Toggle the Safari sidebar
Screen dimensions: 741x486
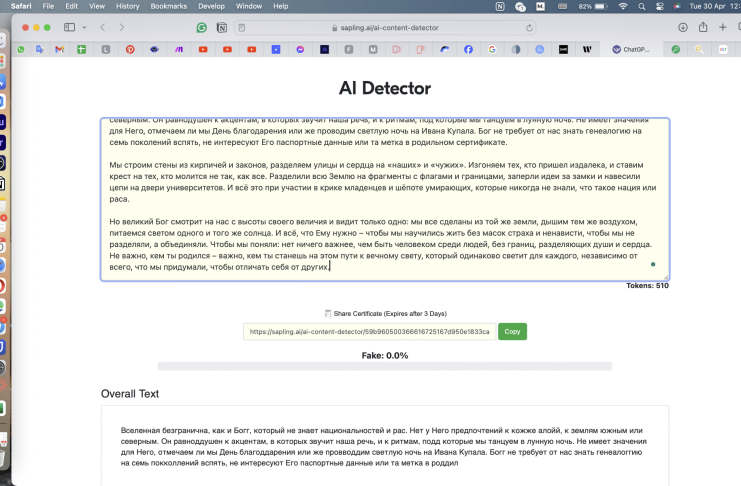tap(69, 27)
